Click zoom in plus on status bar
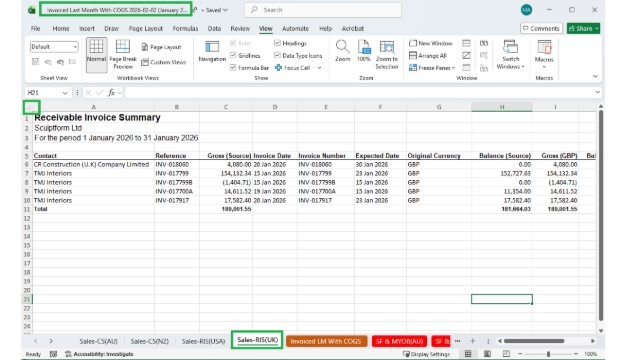The image size is (640, 360). (x=576, y=354)
